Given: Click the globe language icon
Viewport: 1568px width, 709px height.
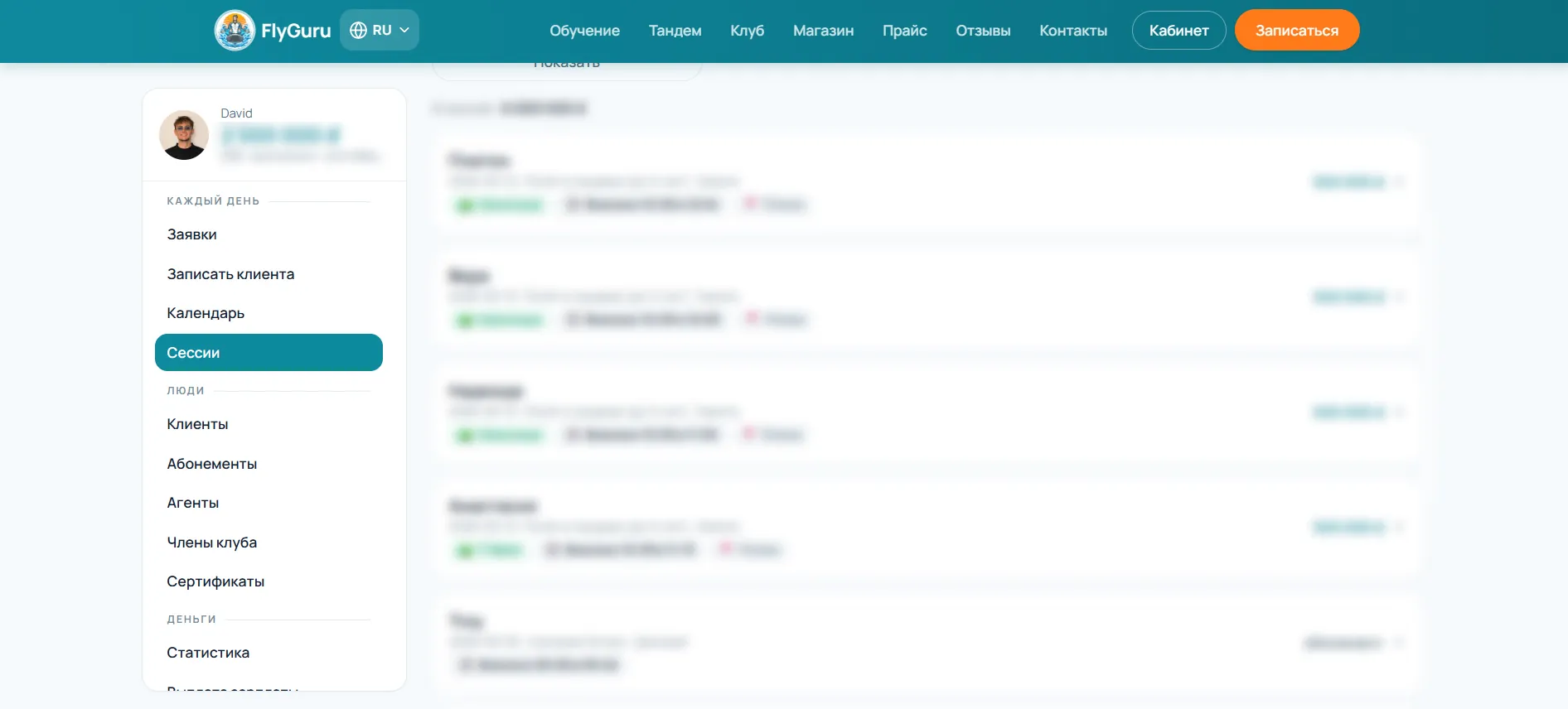Looking at the screenshot, I should tap(358, 31).
